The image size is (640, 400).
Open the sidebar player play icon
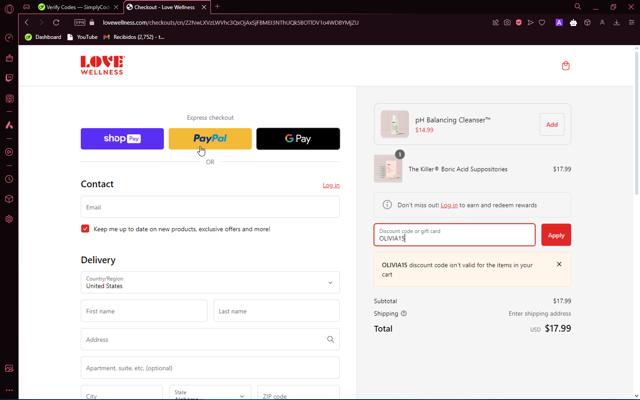9,152
